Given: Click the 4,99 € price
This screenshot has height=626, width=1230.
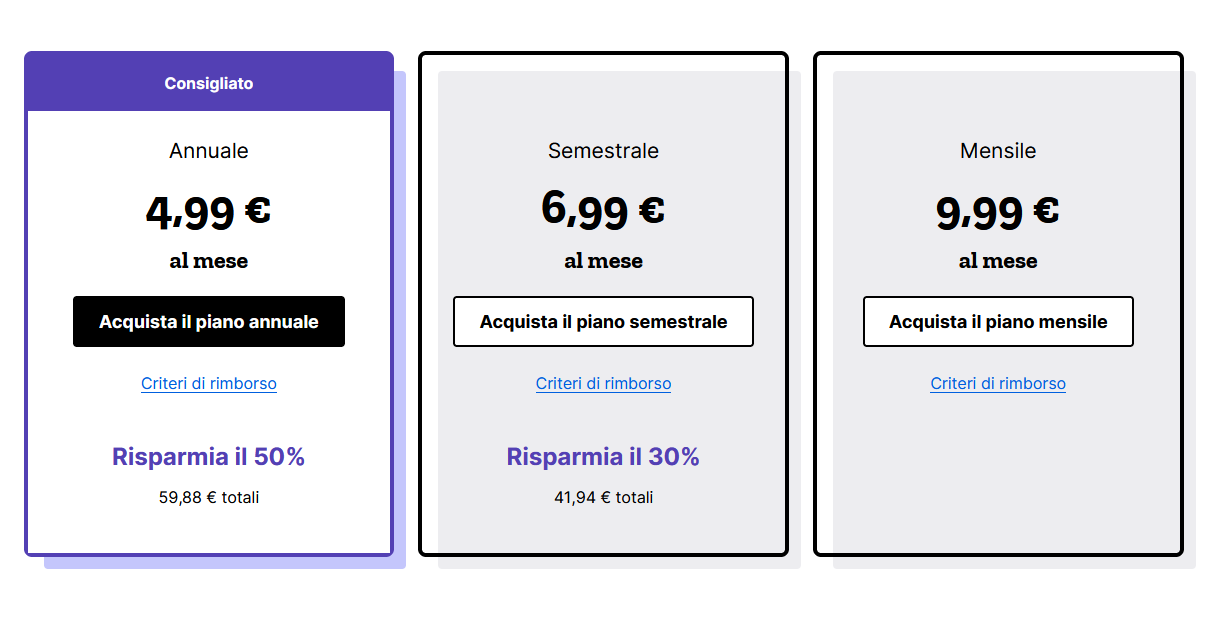Looking at the screenshot, I should (208, 211).
